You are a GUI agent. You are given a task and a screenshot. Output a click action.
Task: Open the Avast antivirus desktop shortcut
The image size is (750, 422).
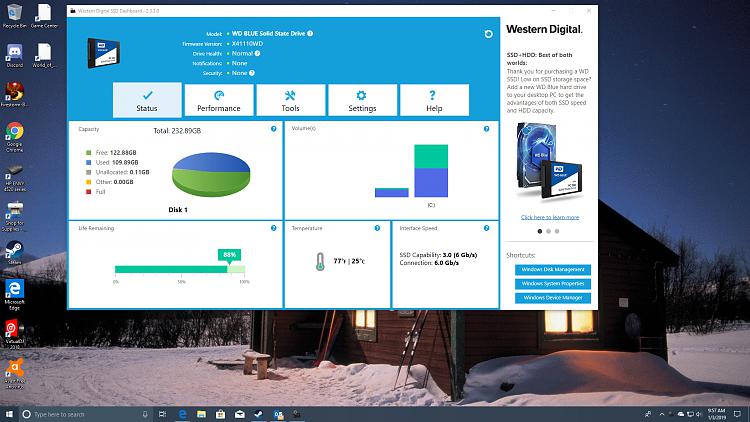coord(14,373)
